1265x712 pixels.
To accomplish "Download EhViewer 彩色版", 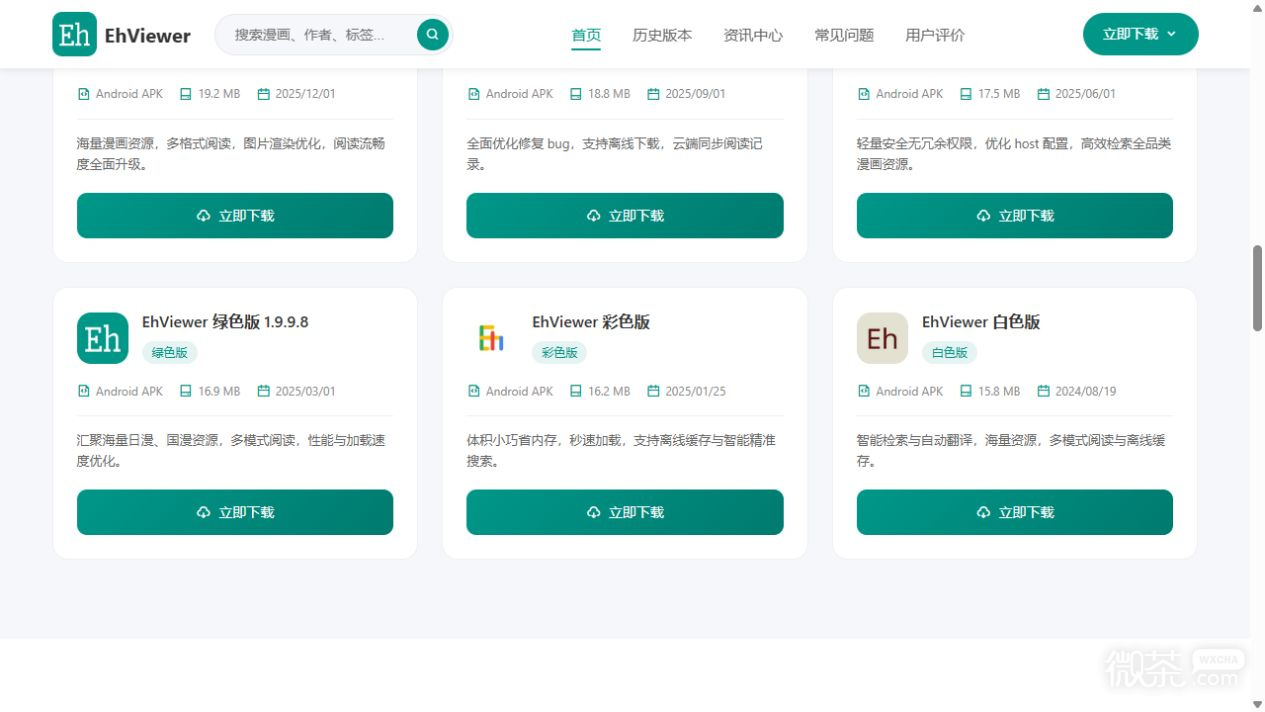I will coord(625,512).
